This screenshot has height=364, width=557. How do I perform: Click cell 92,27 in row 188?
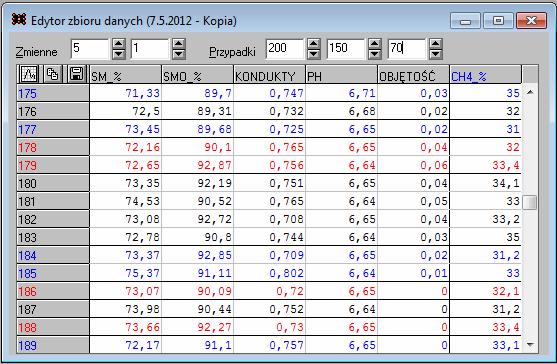click(198, 327)
